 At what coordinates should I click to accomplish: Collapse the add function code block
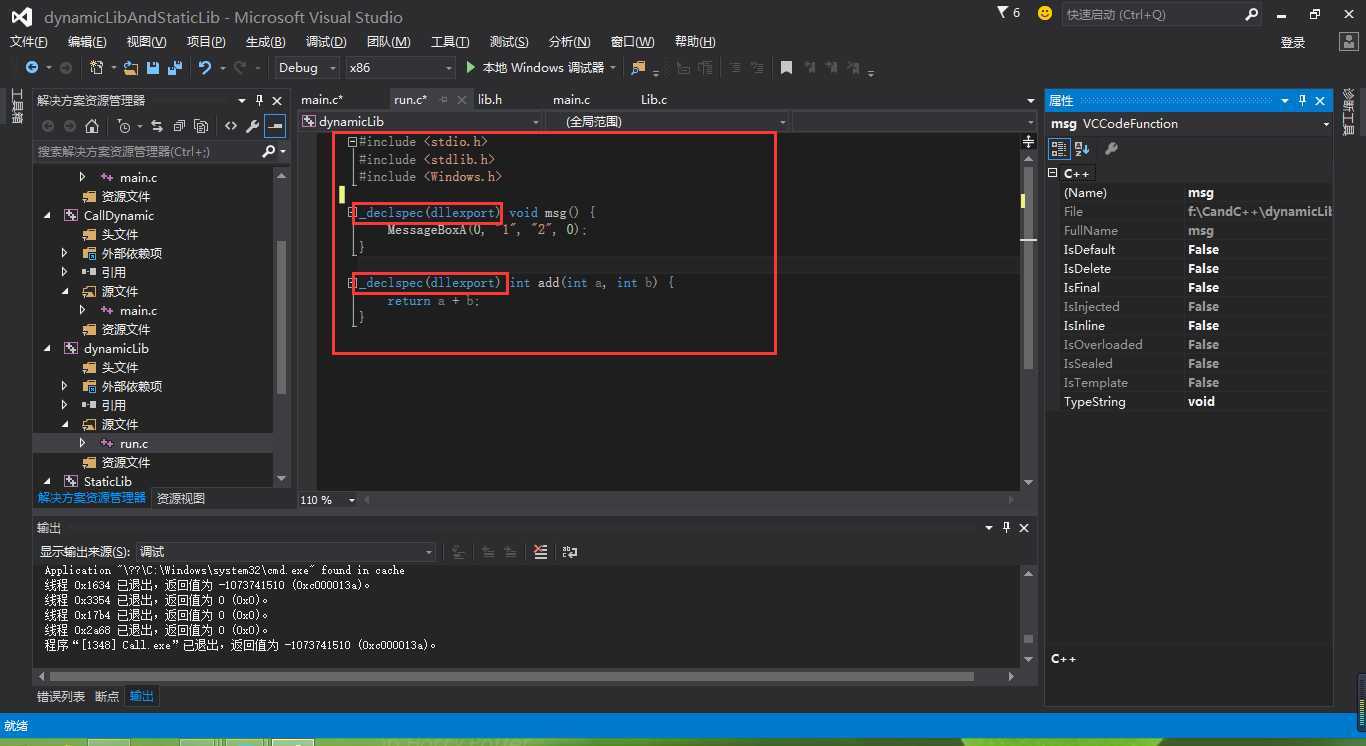(x=352, y=283)
